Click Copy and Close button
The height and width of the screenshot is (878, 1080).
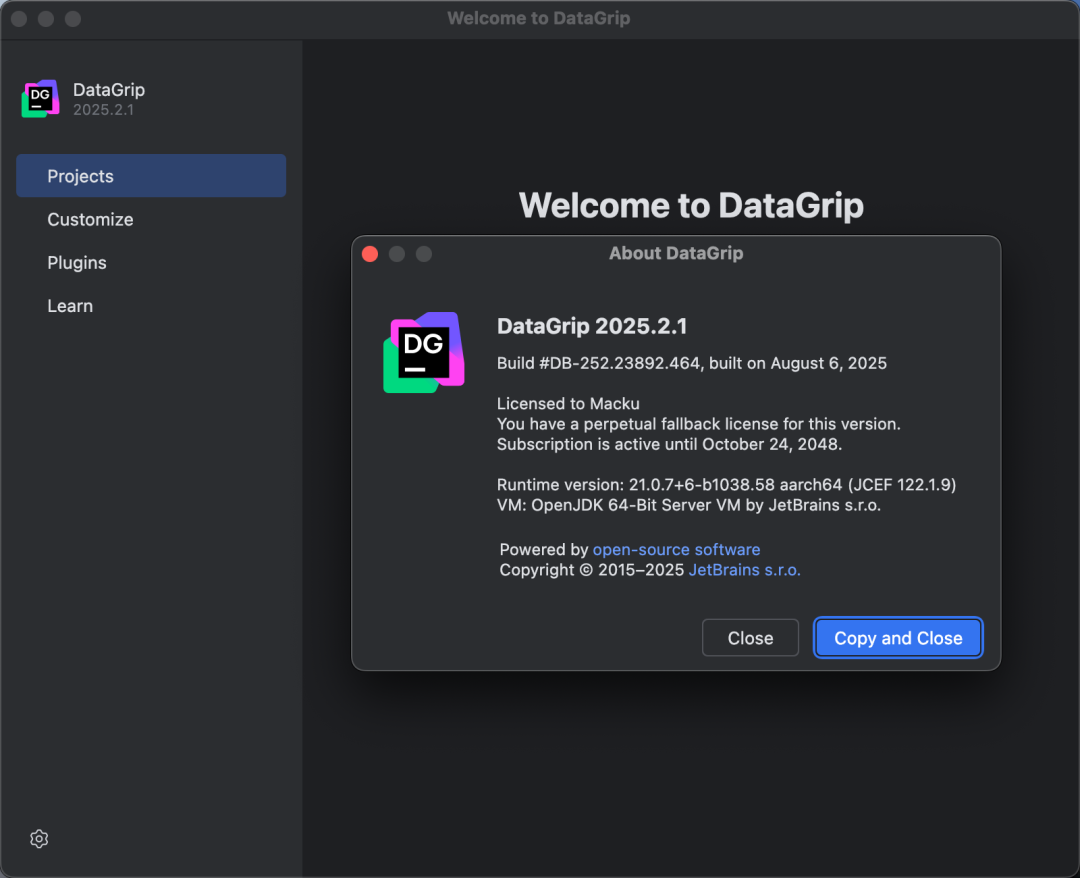coord(898,638)
